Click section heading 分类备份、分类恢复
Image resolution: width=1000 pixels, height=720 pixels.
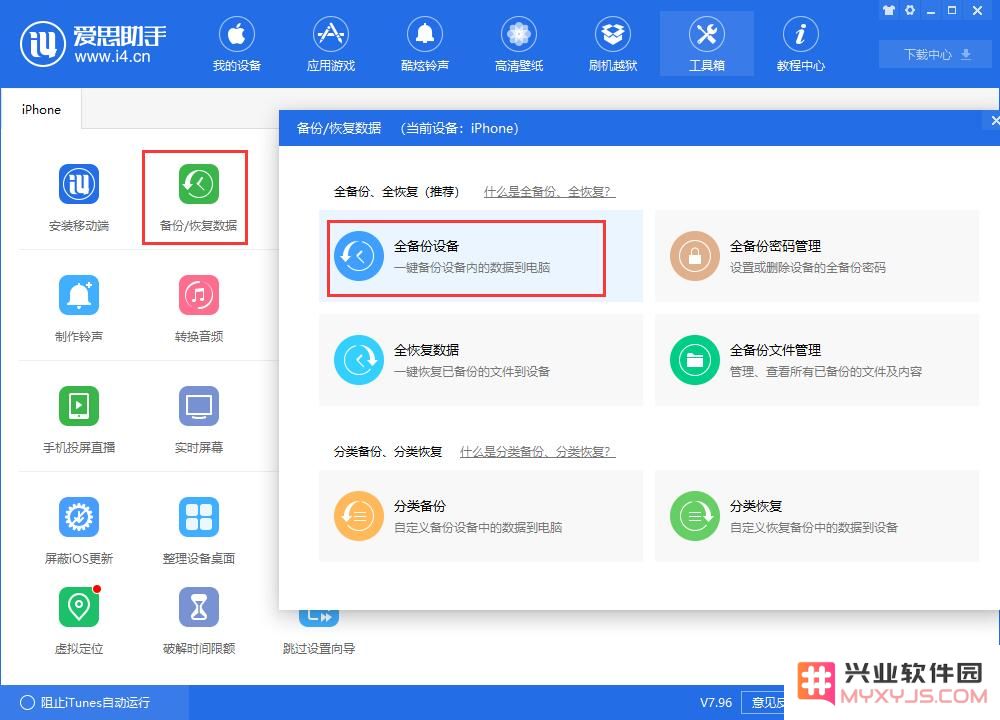[x=388, y=452]
